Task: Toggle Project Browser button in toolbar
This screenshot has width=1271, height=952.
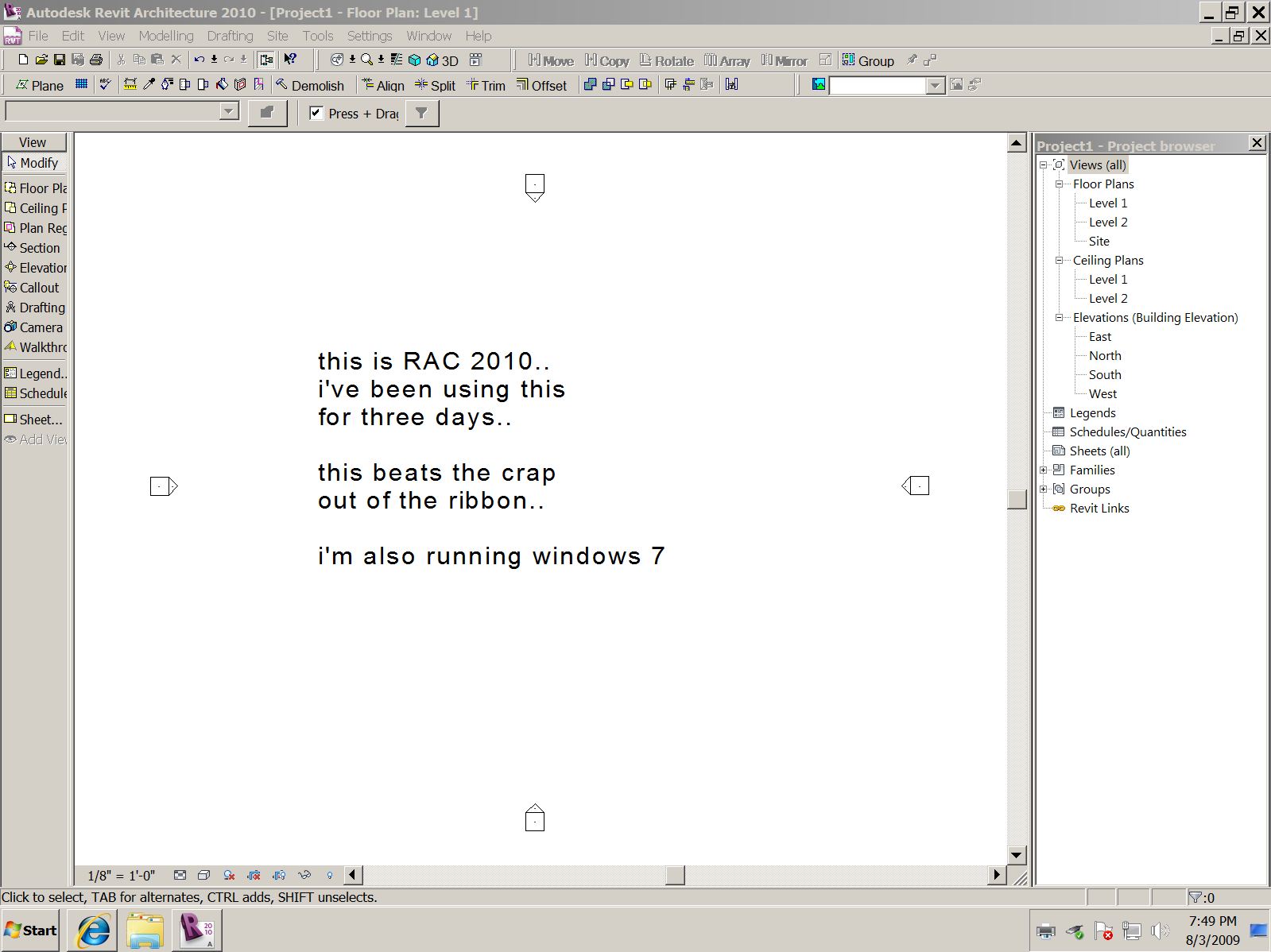Action: (x=265, y=60)
